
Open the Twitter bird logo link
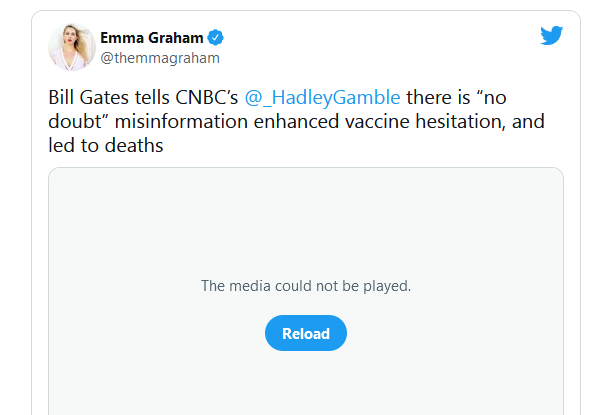pyautogui.click(x=552, y=36)
